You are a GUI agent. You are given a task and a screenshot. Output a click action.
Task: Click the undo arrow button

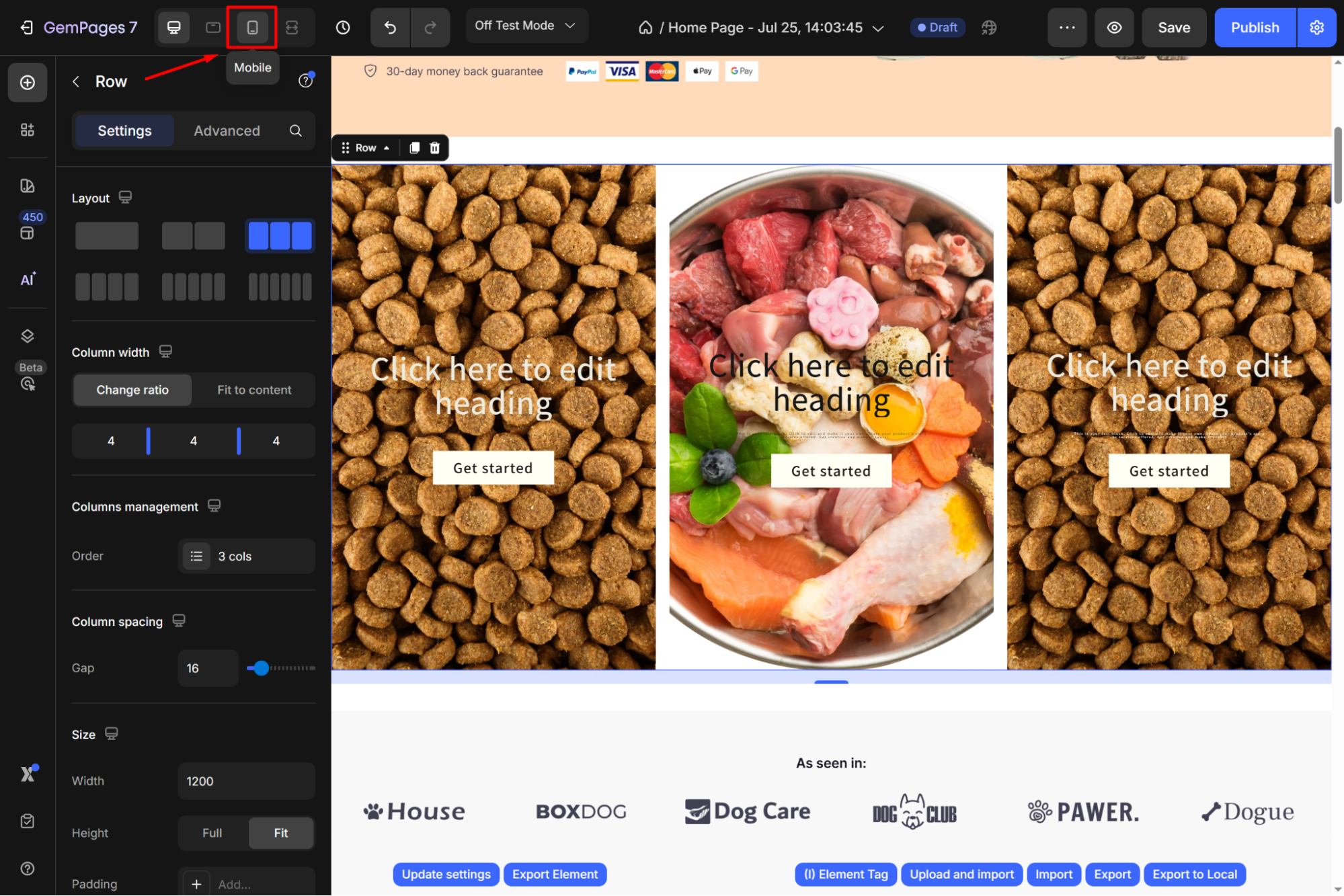[x=390, y=28]
